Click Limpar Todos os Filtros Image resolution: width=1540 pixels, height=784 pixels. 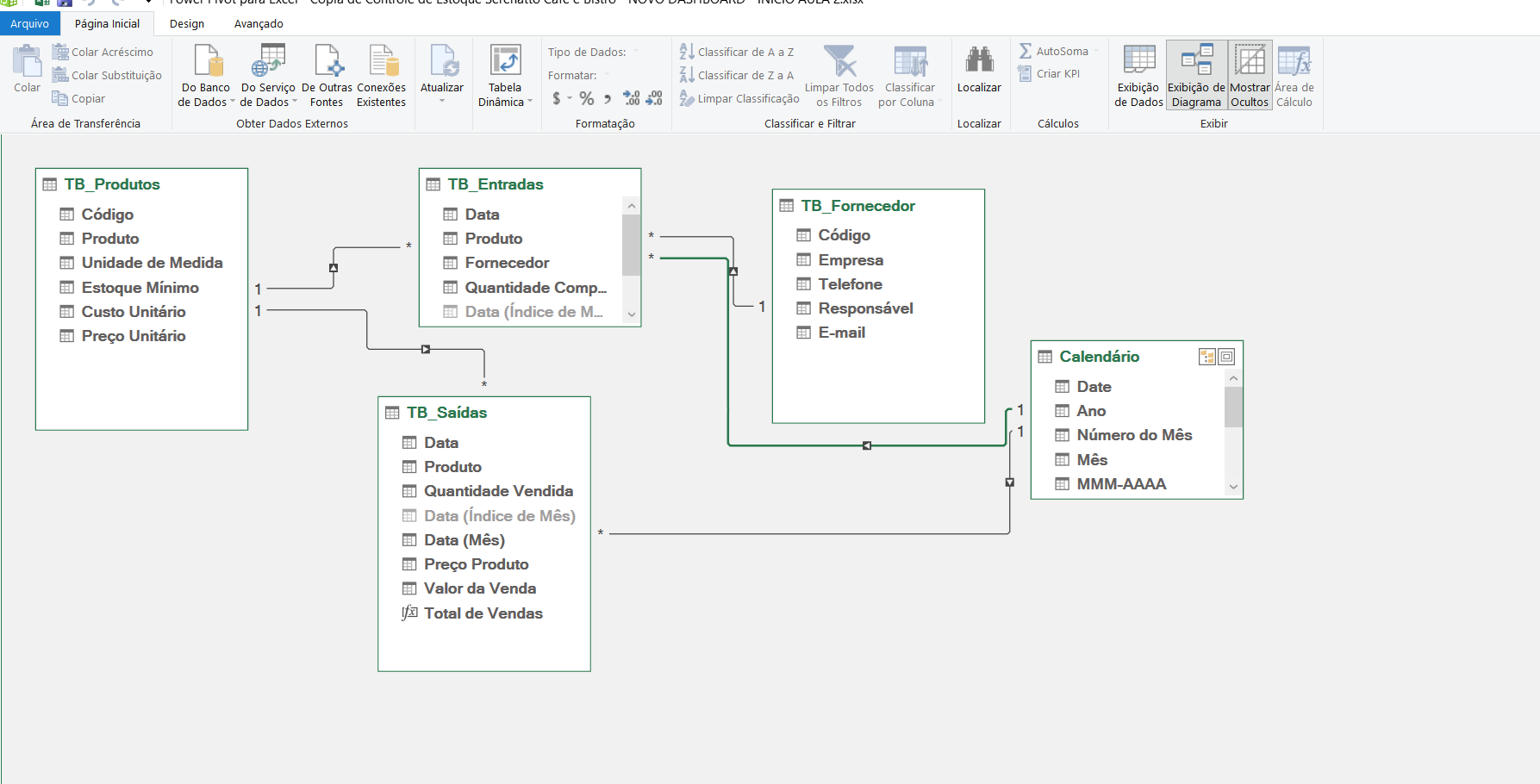tap(839, 76)
